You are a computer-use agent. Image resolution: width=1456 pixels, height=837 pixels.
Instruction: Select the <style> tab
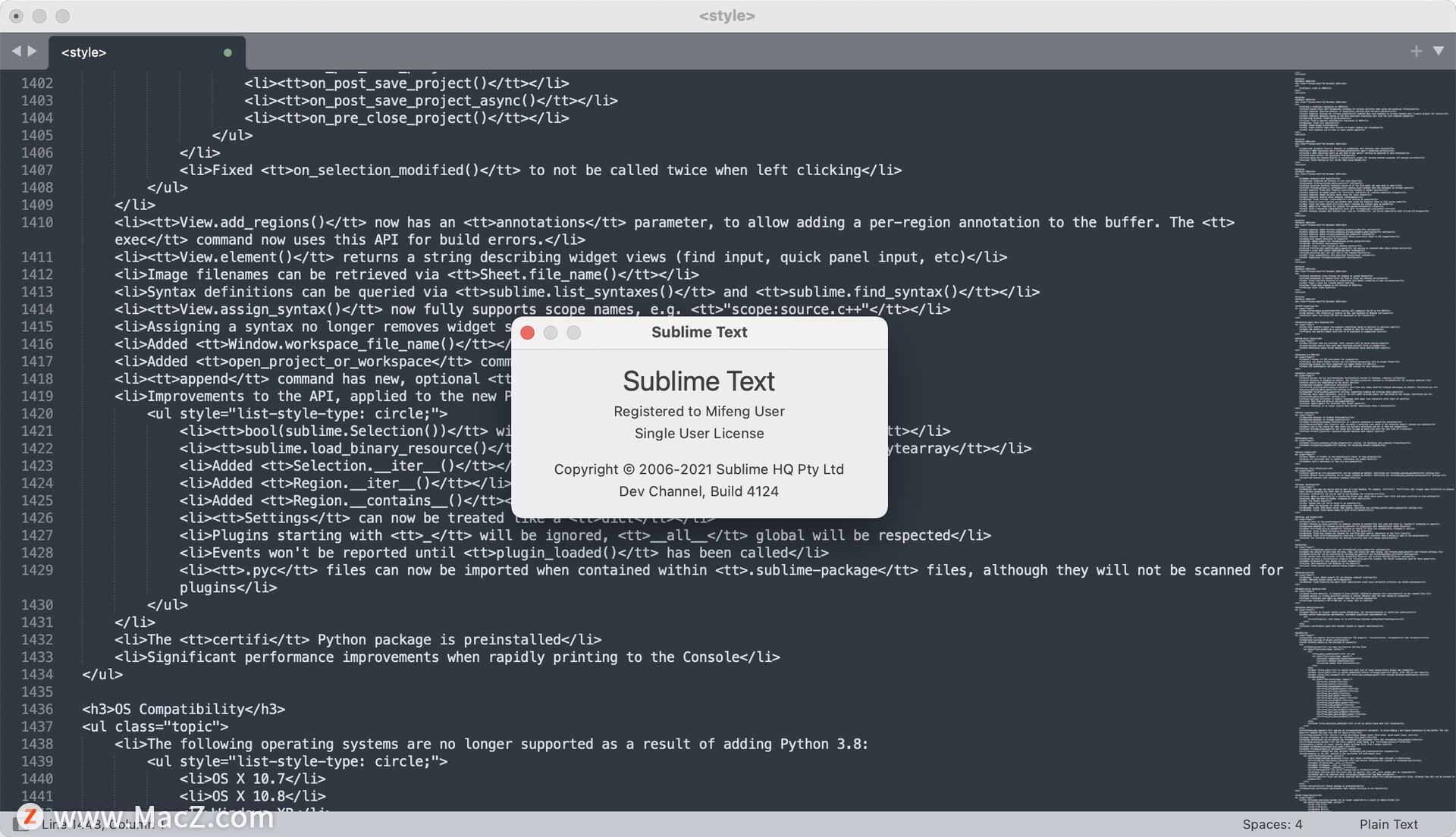[x=147, y=52]
